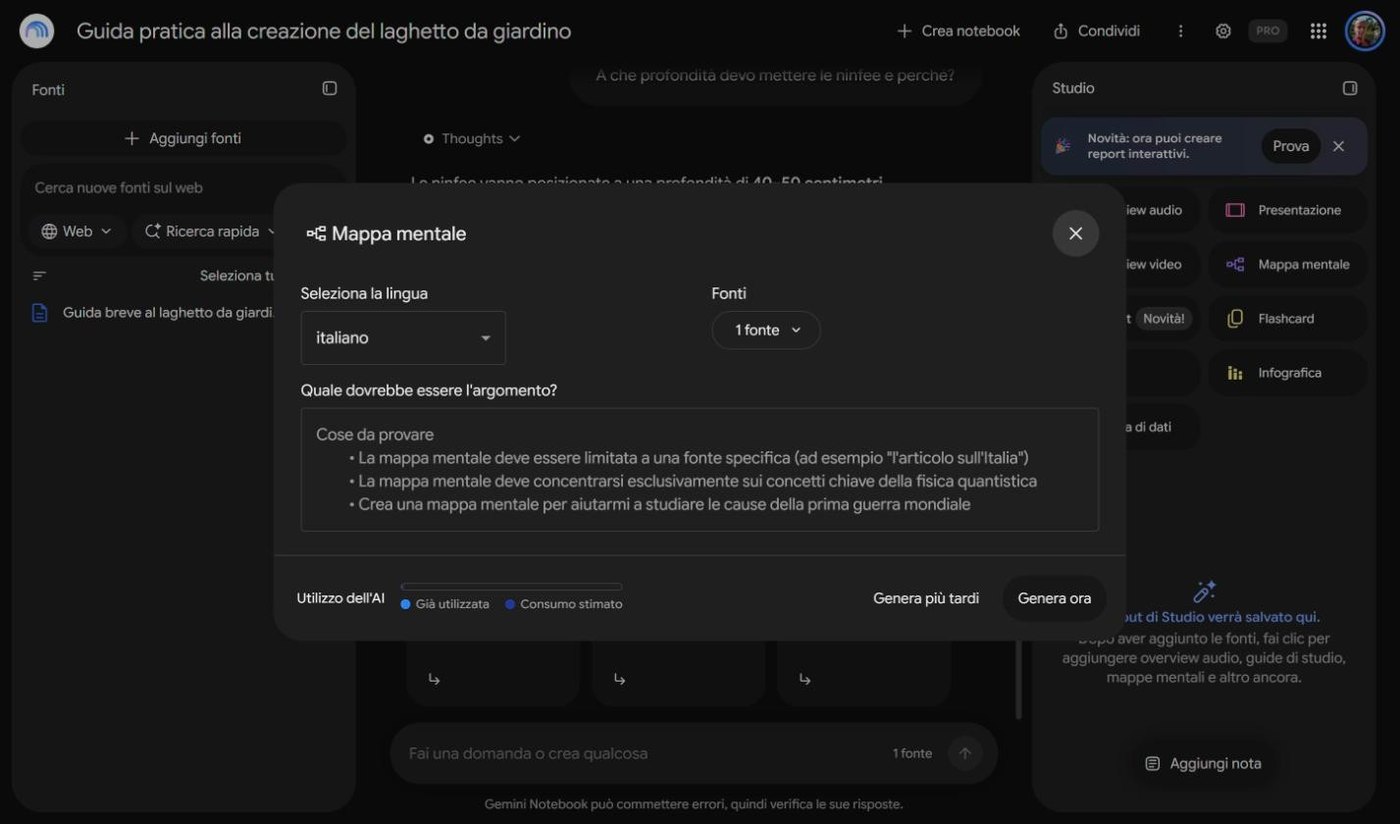This screenshot has height=824, width=1400.
Task: Focus the mind map topic text area
Action: pos(699,469)
